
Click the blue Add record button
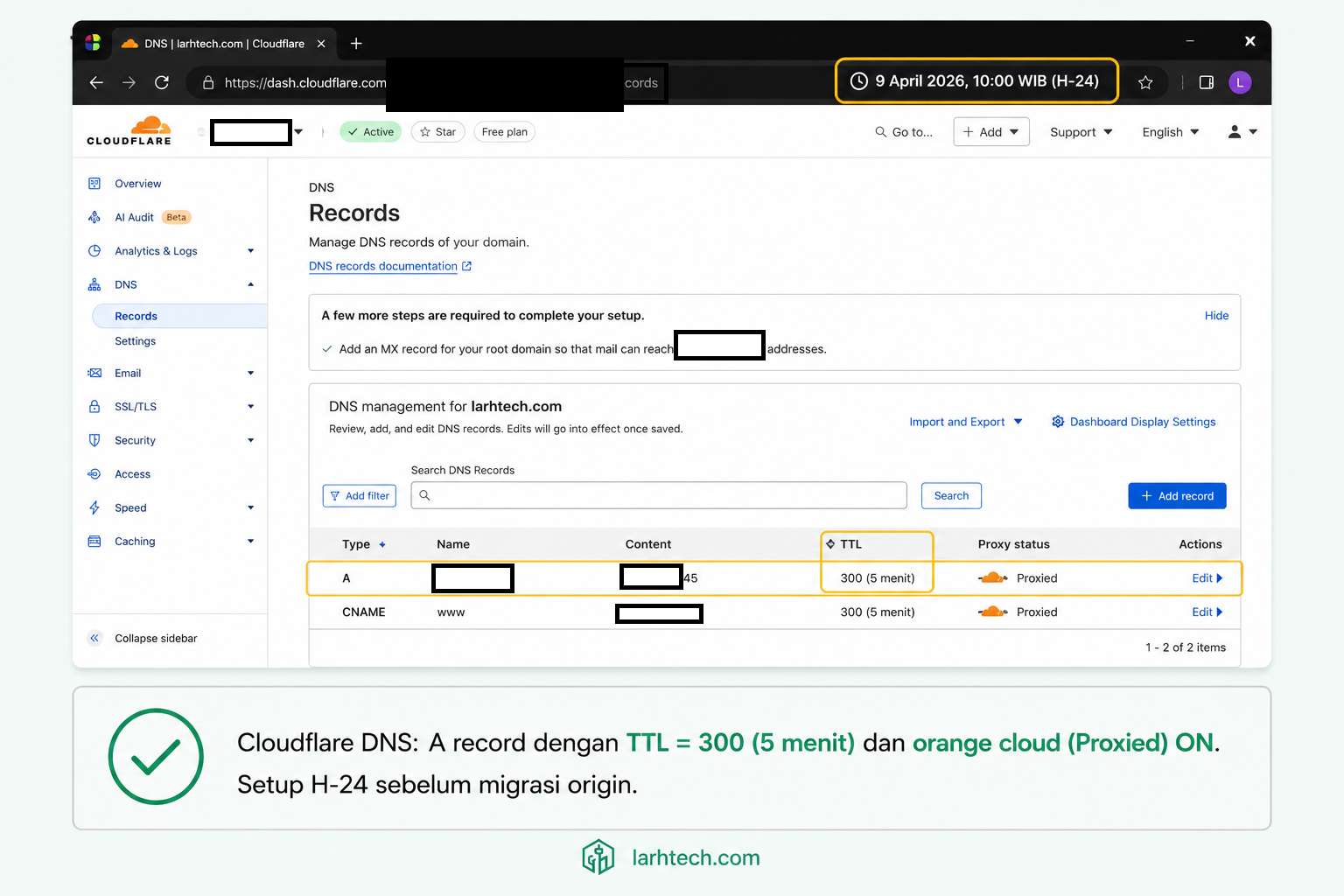pyautogui.click(x=1177, y=496)
